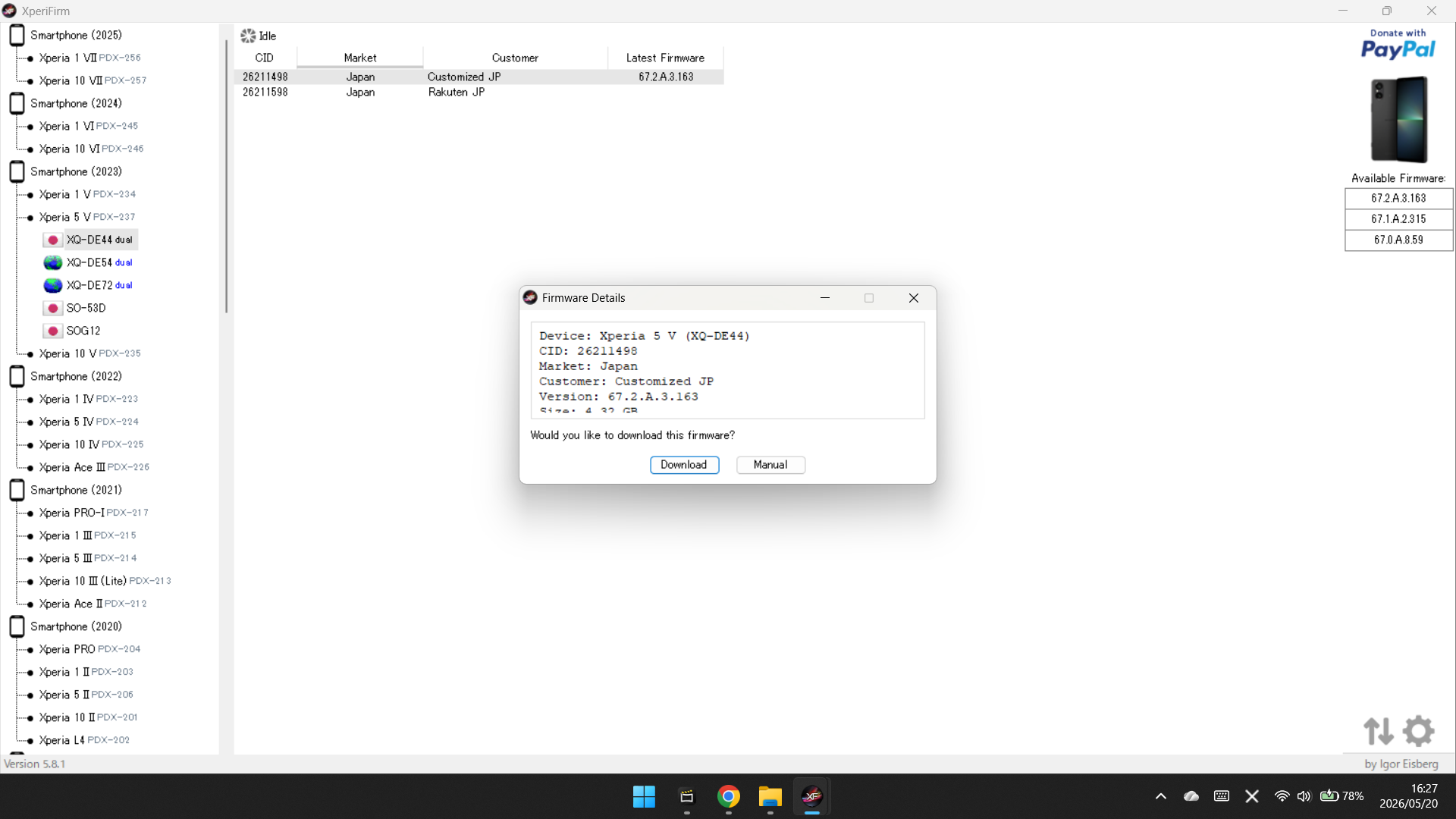
Task: Select Xperia Ace III PDX-226
Action: 94,467
